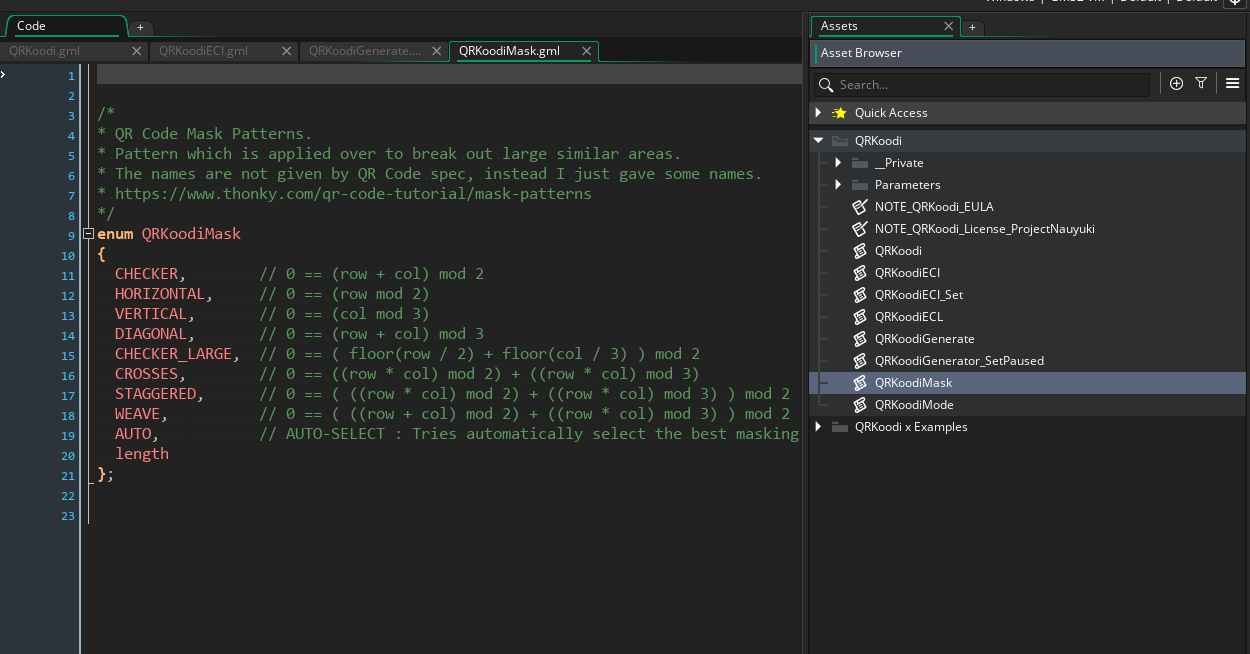
Task: Select the QRKoodiECL script asset
Action: click(x=908, y=317)
